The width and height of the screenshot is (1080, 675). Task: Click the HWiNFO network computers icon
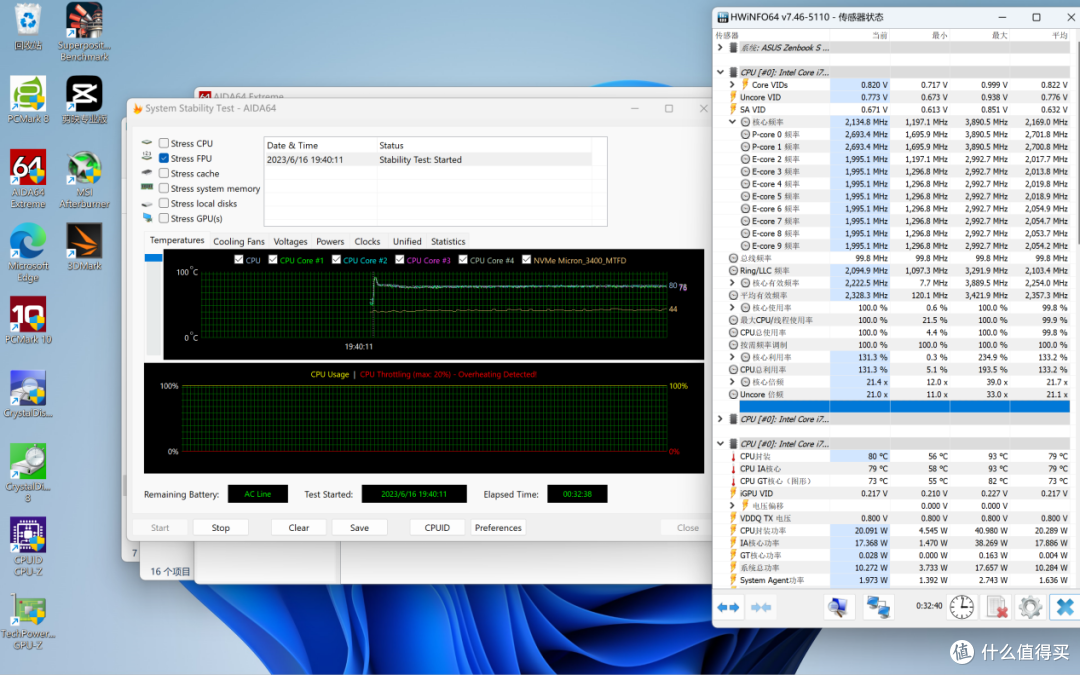coord(878,607)
